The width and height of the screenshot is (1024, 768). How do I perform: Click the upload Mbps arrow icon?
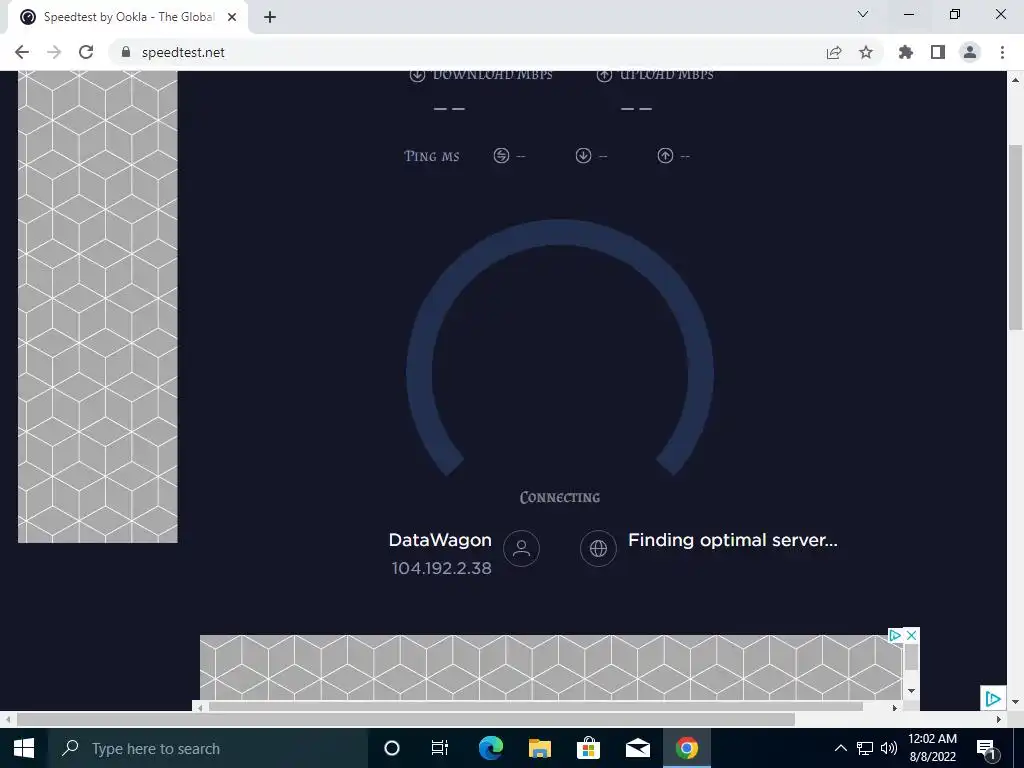pyautogui.click(x=604, y=75)
